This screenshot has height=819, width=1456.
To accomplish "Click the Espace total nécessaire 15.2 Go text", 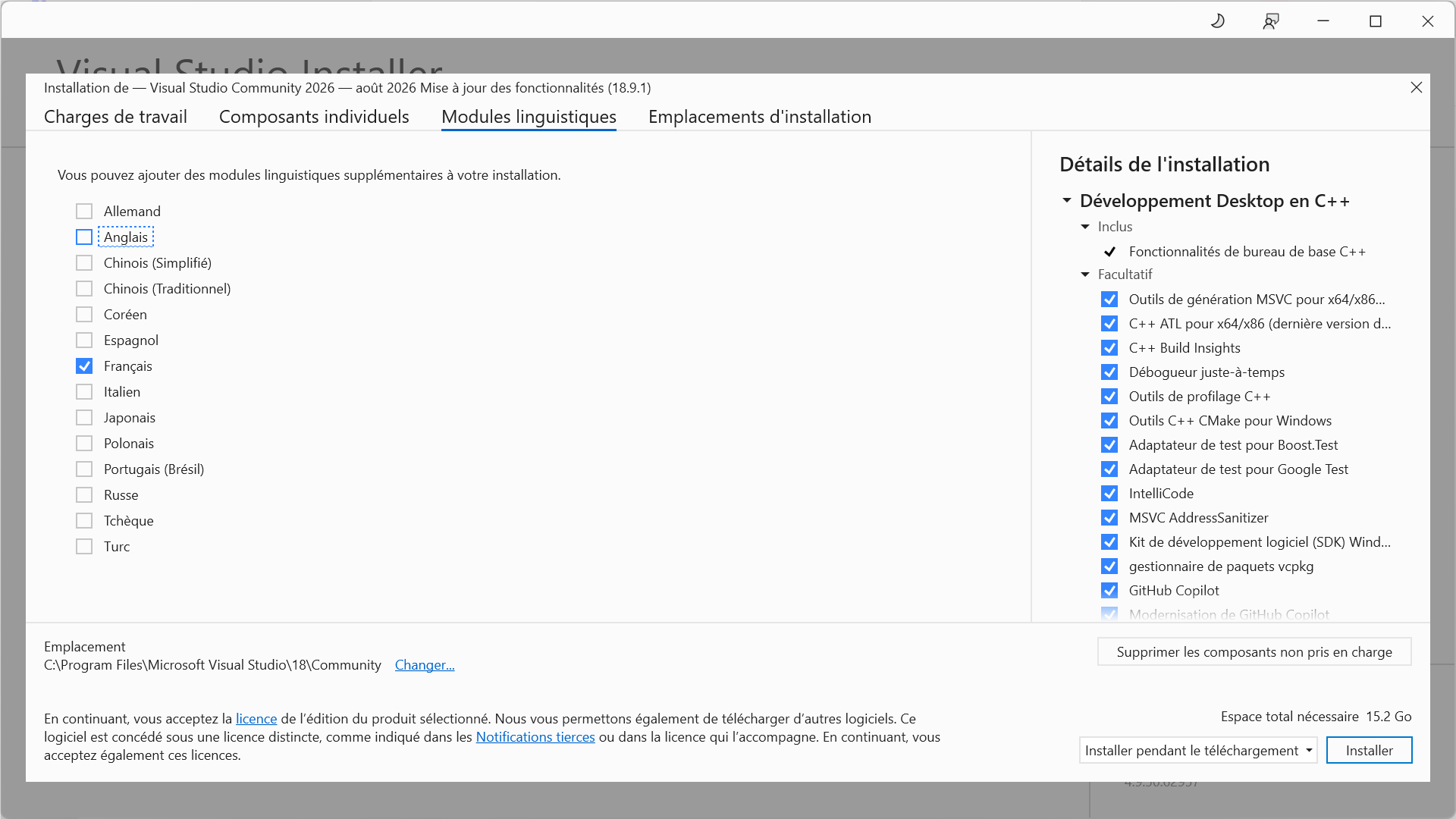I will tap(1316, 717).
